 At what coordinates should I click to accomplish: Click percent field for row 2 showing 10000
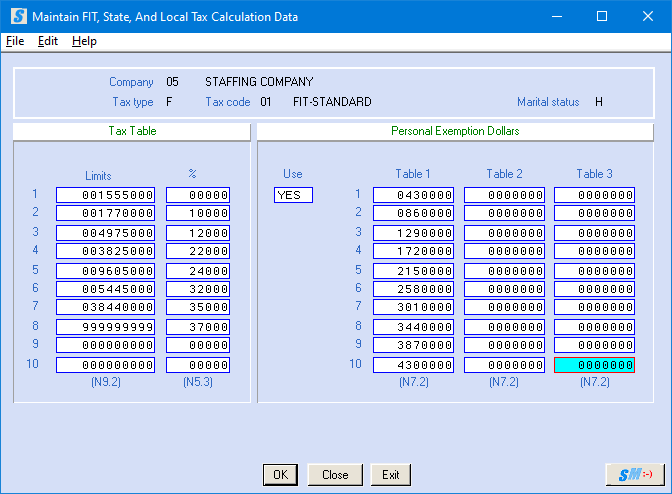coord(198,213)
